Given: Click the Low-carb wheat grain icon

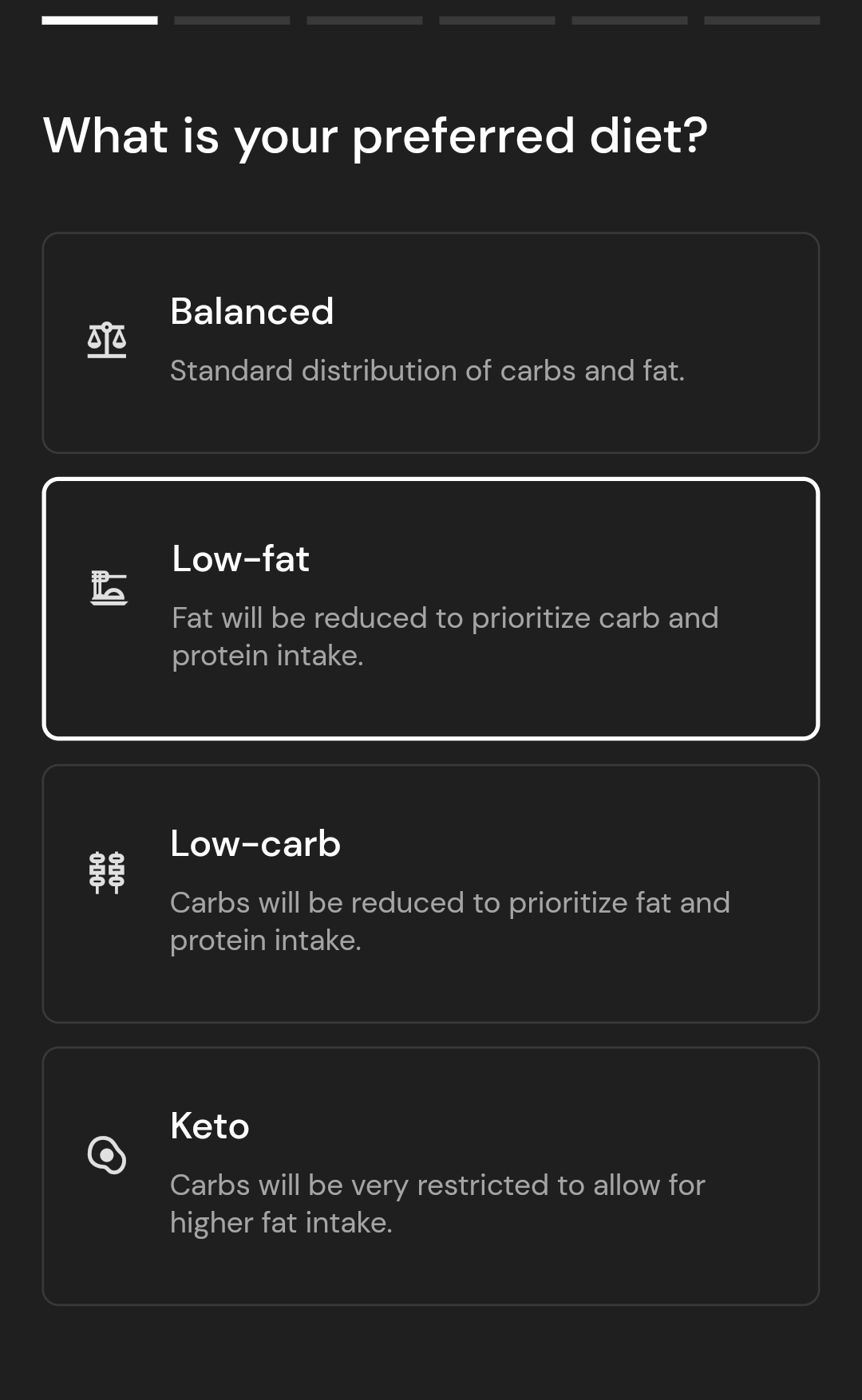Looking at the screenshot, I should (x=107, y=872).
